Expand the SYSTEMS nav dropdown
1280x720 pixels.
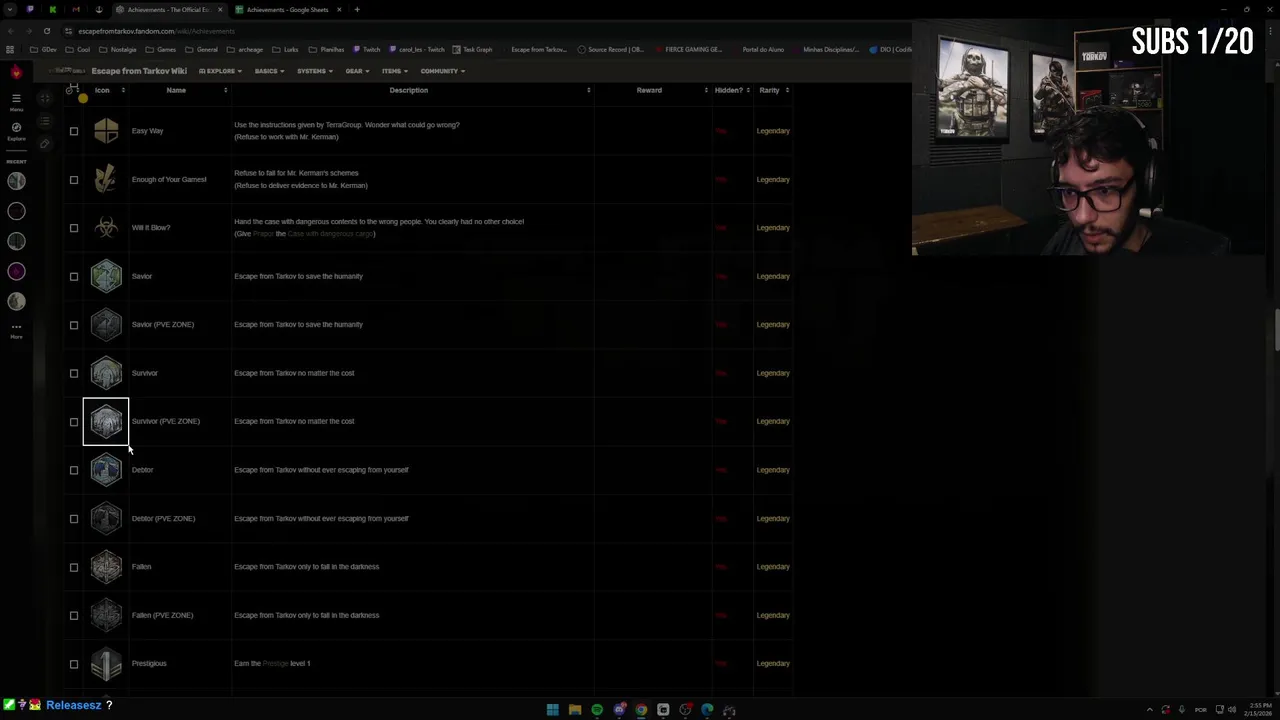pyautogui.click(x=315, y=71)
